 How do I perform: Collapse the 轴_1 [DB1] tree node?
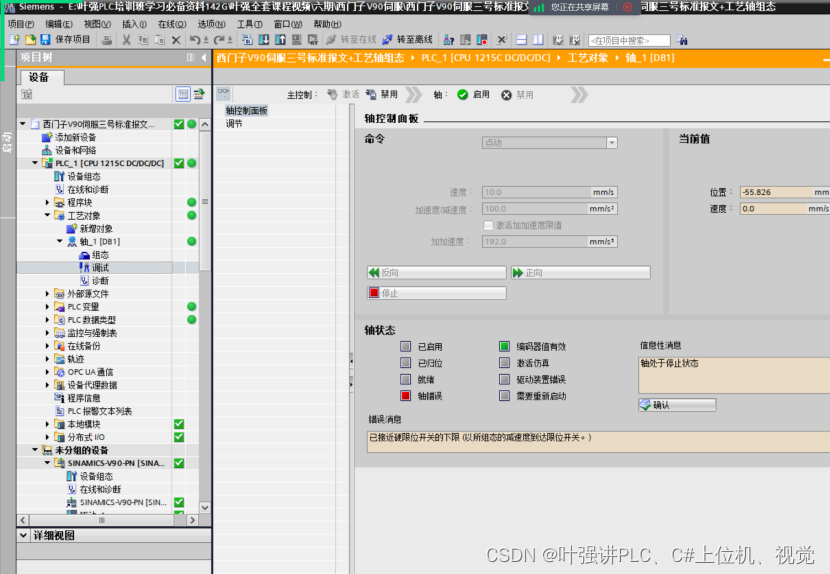pos(59,241)
